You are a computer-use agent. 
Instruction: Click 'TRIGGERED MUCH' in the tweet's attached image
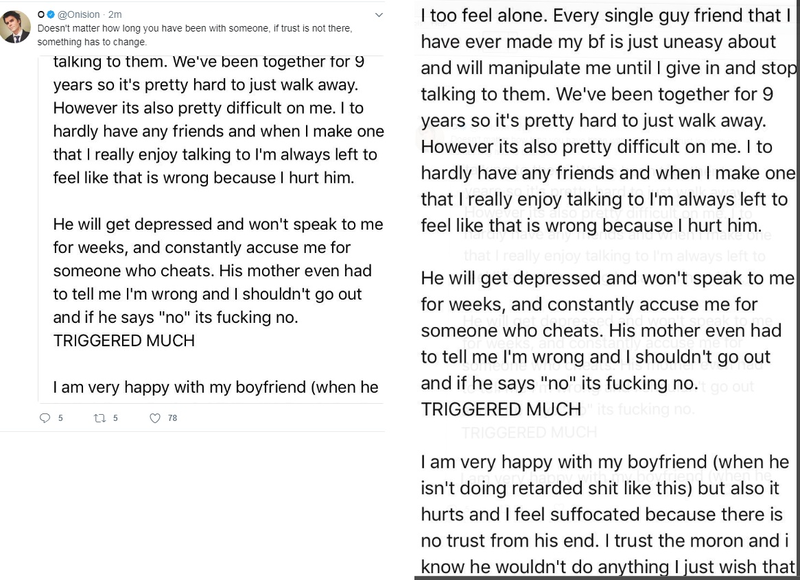click(x=123, y=339)
